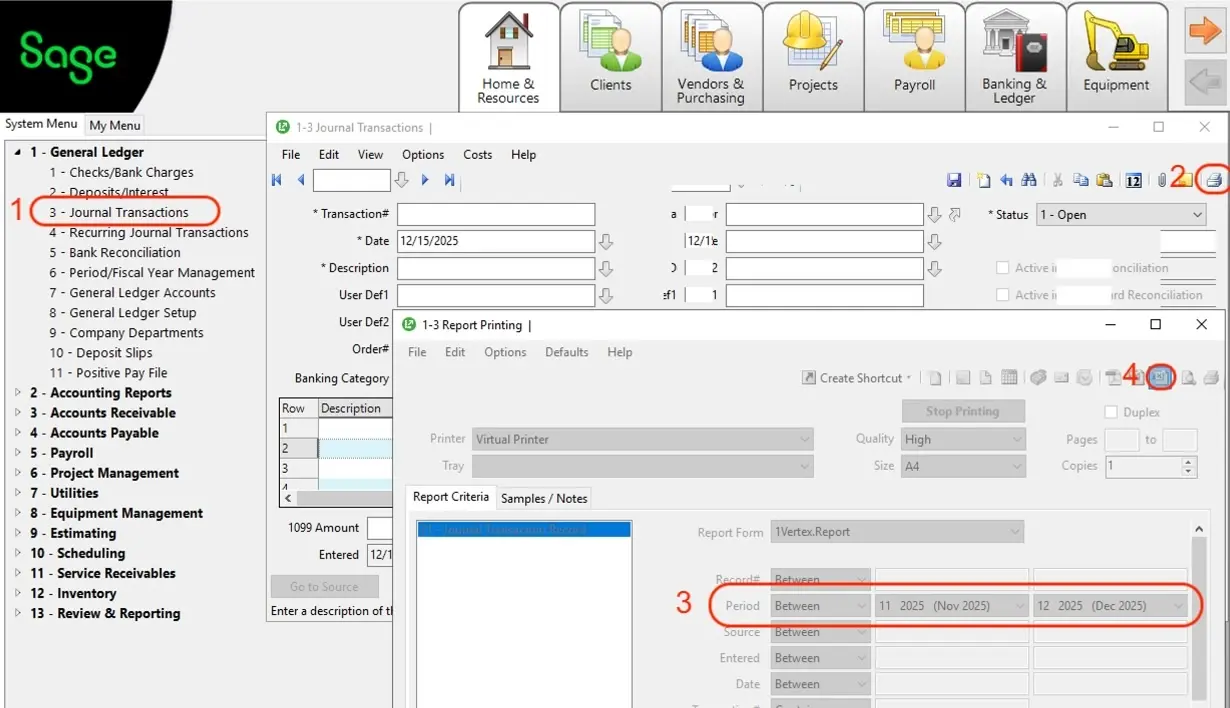Tick the second 'Active in' Reconciliation checkbox

coord(1003,295)
